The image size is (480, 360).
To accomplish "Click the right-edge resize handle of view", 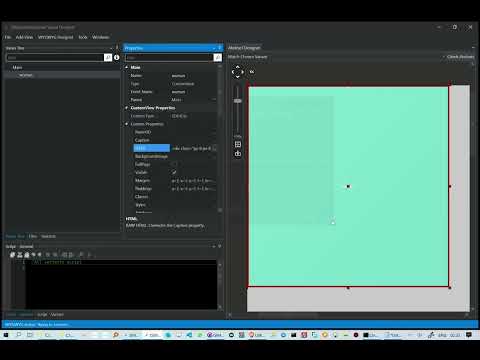I will 450,186.
